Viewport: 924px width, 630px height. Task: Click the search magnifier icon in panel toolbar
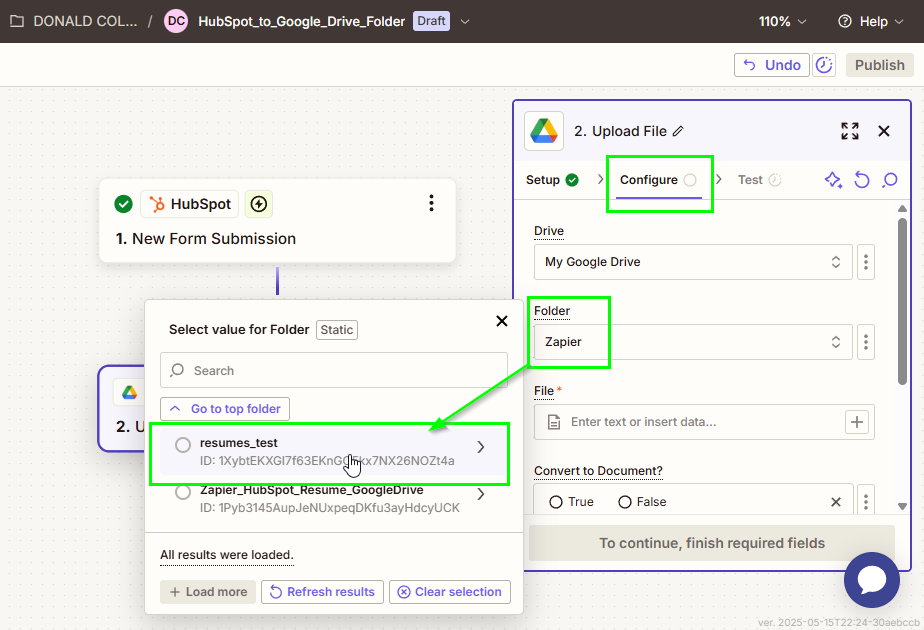pyautogui.click(x=889, y=180)
